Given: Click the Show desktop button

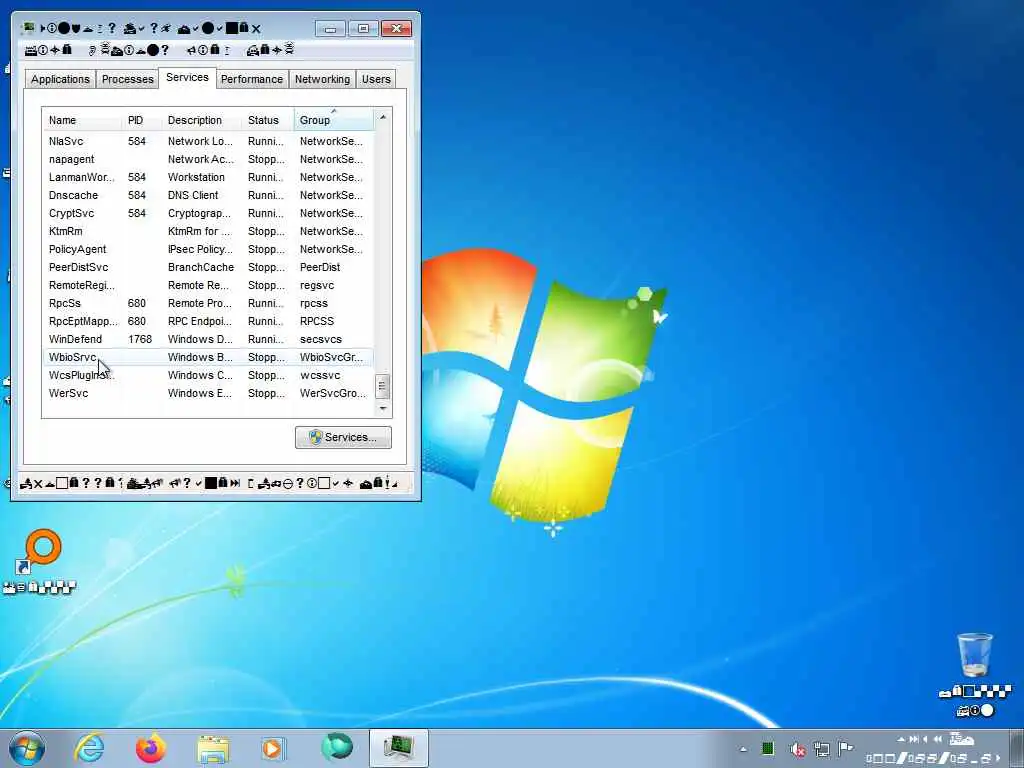Looking at the screenshot, I should [1017, 748].
